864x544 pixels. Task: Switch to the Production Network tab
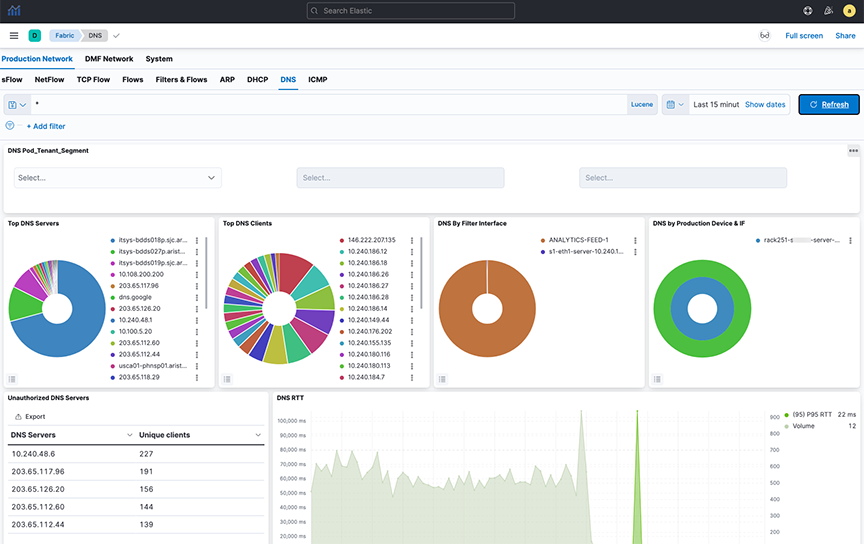37,59
